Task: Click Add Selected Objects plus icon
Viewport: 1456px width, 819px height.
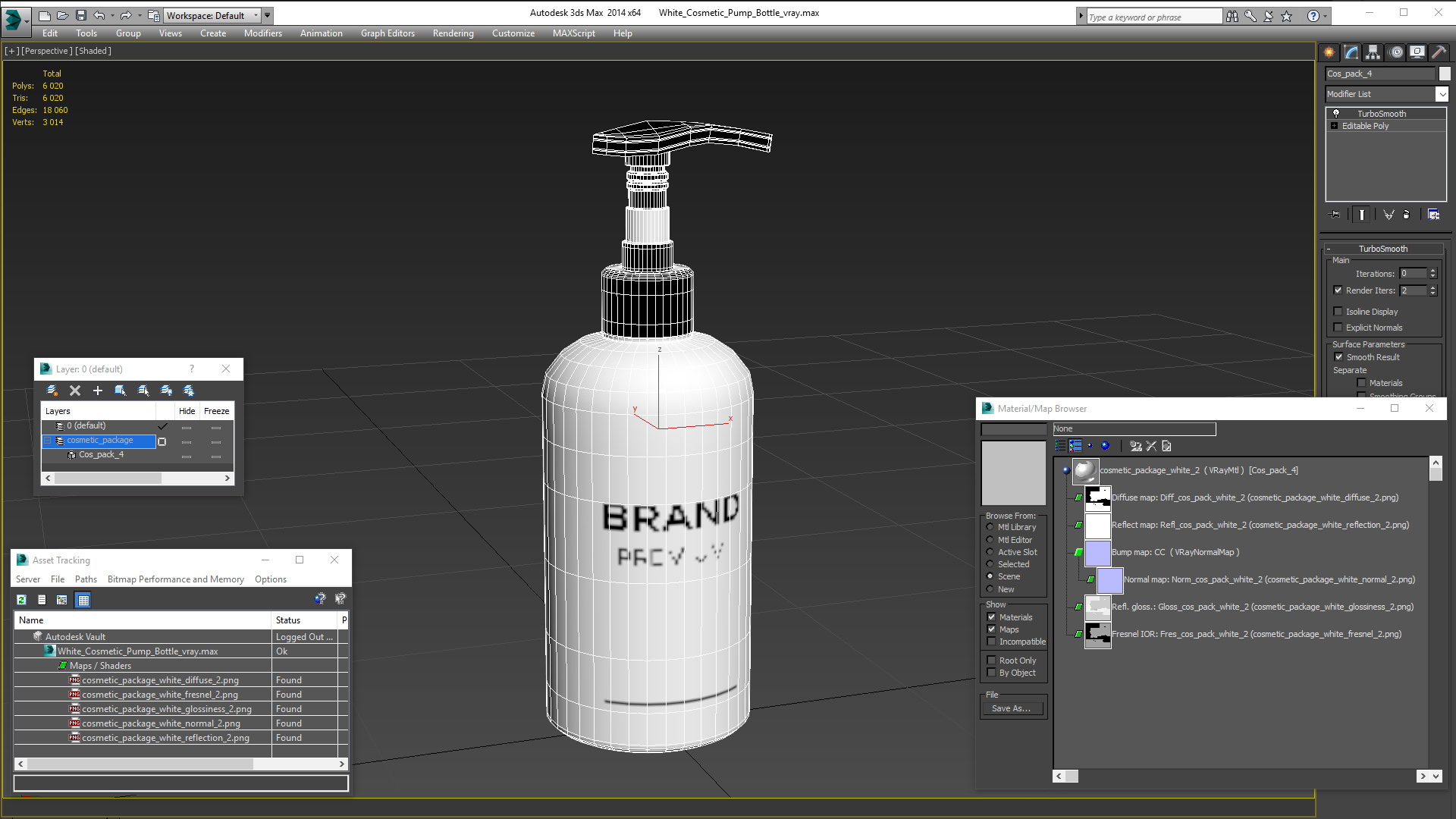Action: pyautogui.click(x=98, y=391)
